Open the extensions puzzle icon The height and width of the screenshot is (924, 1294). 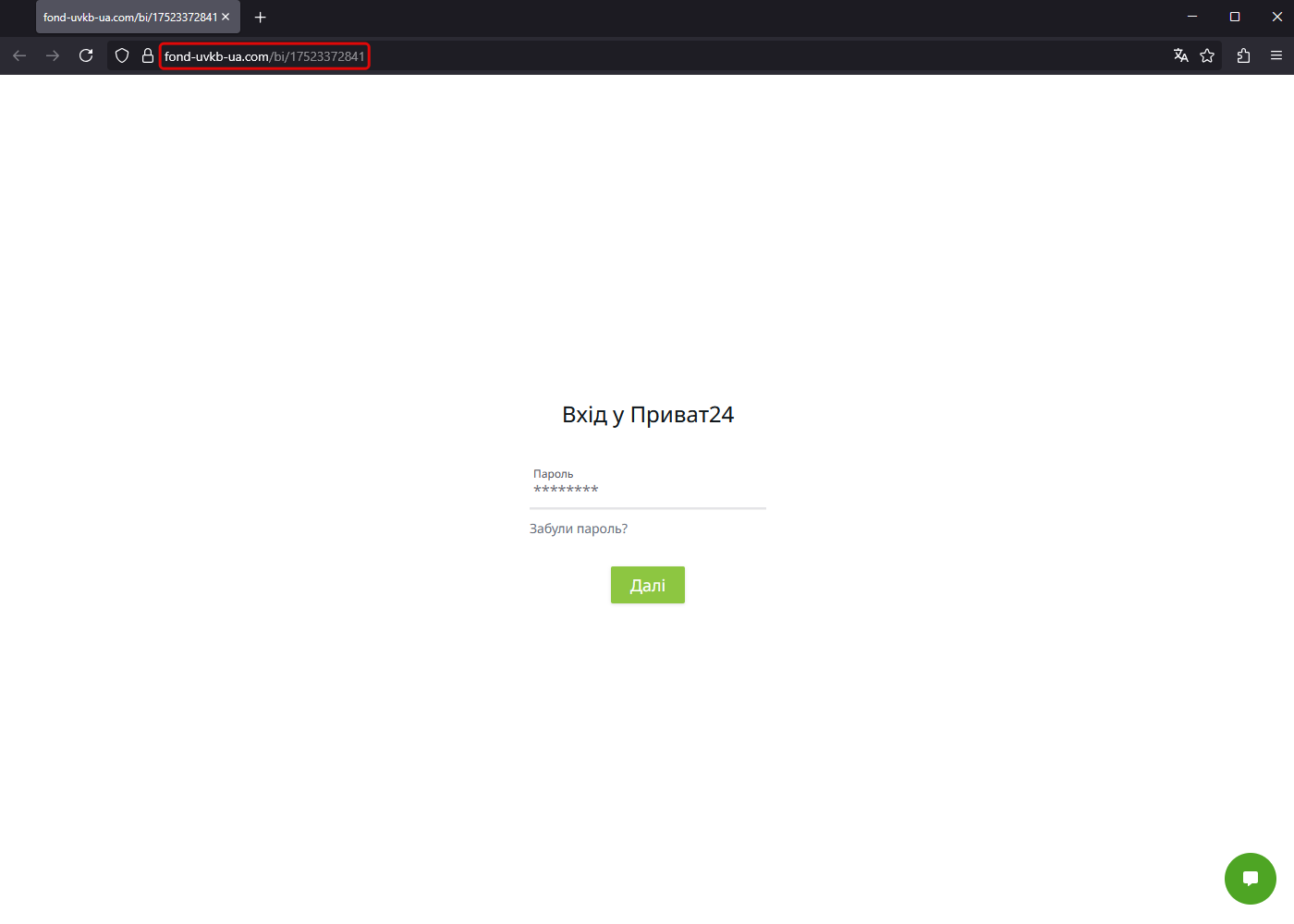[1243, 56]
